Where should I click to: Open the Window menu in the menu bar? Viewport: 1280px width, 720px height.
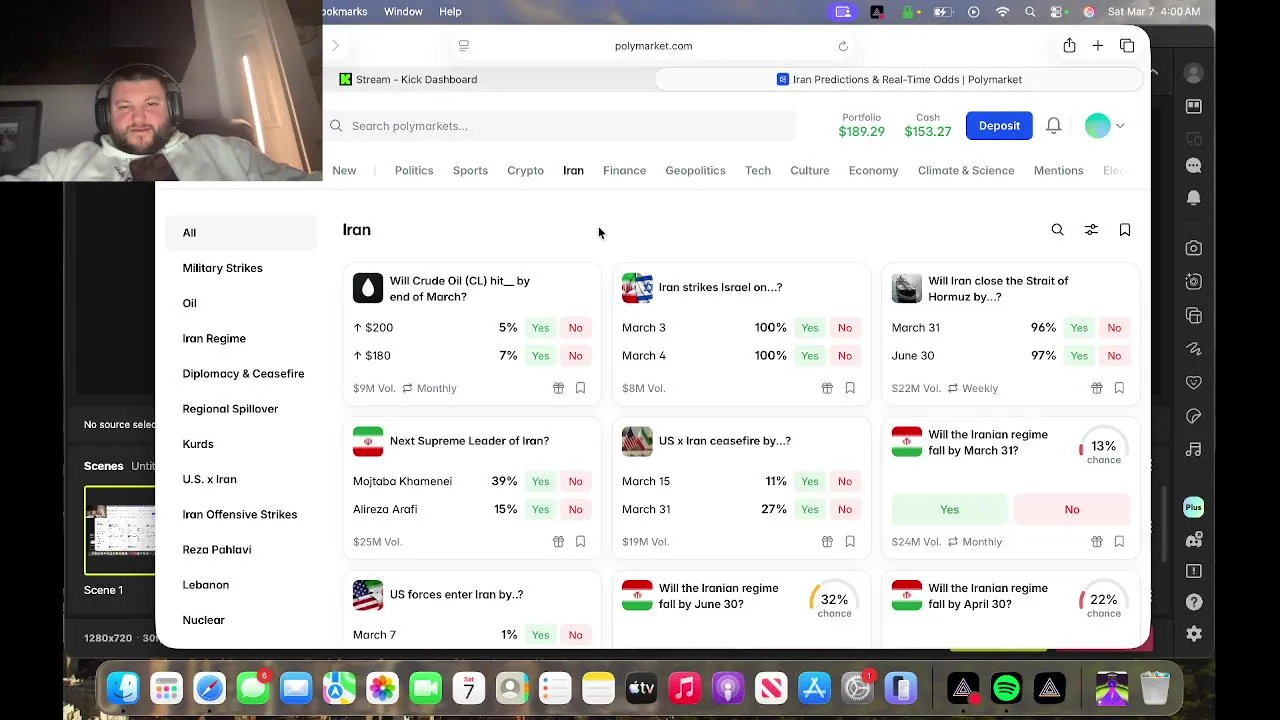click(403, 12)
